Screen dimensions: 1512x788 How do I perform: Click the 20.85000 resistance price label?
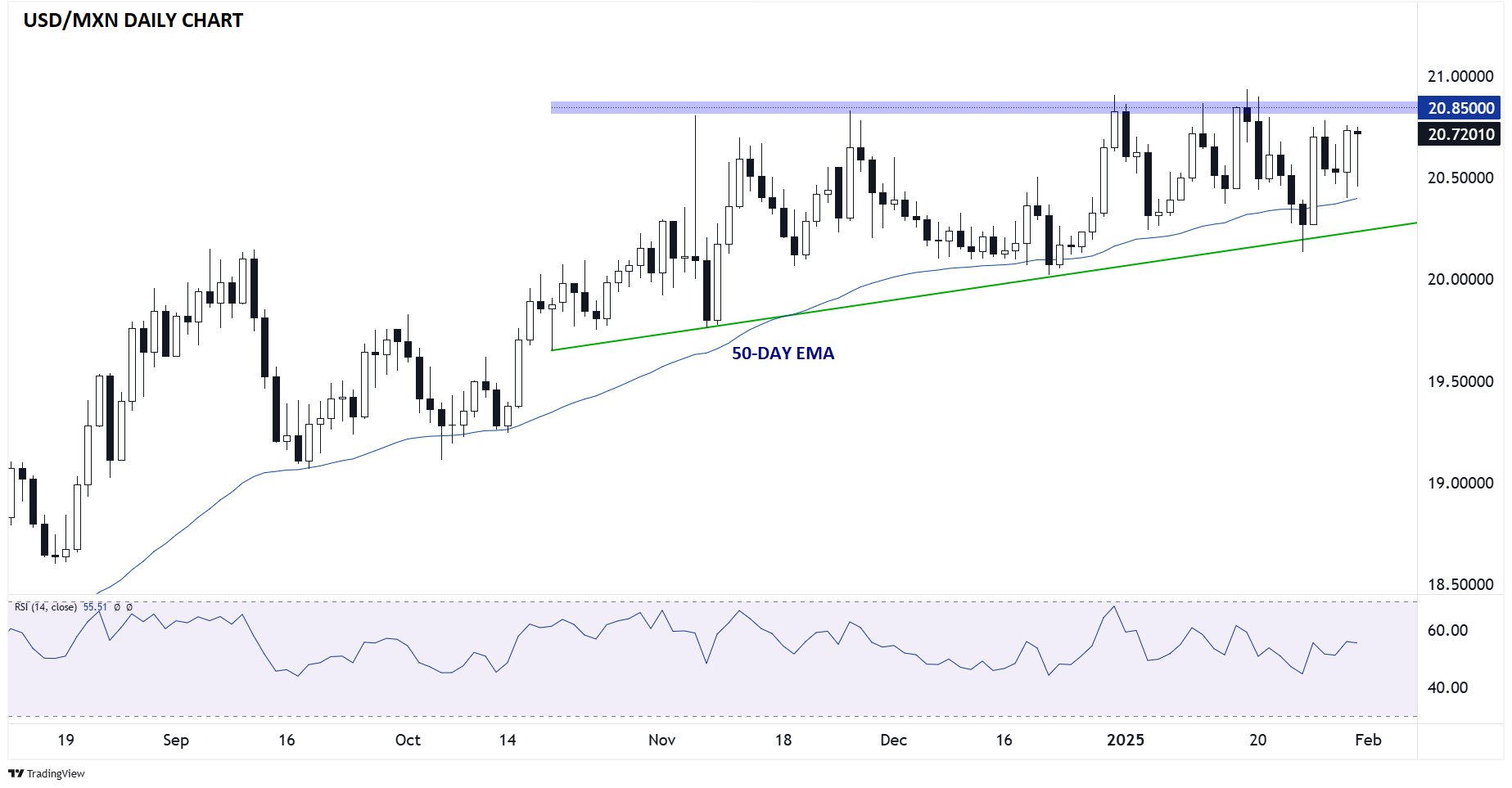(x=1460, y=108)
